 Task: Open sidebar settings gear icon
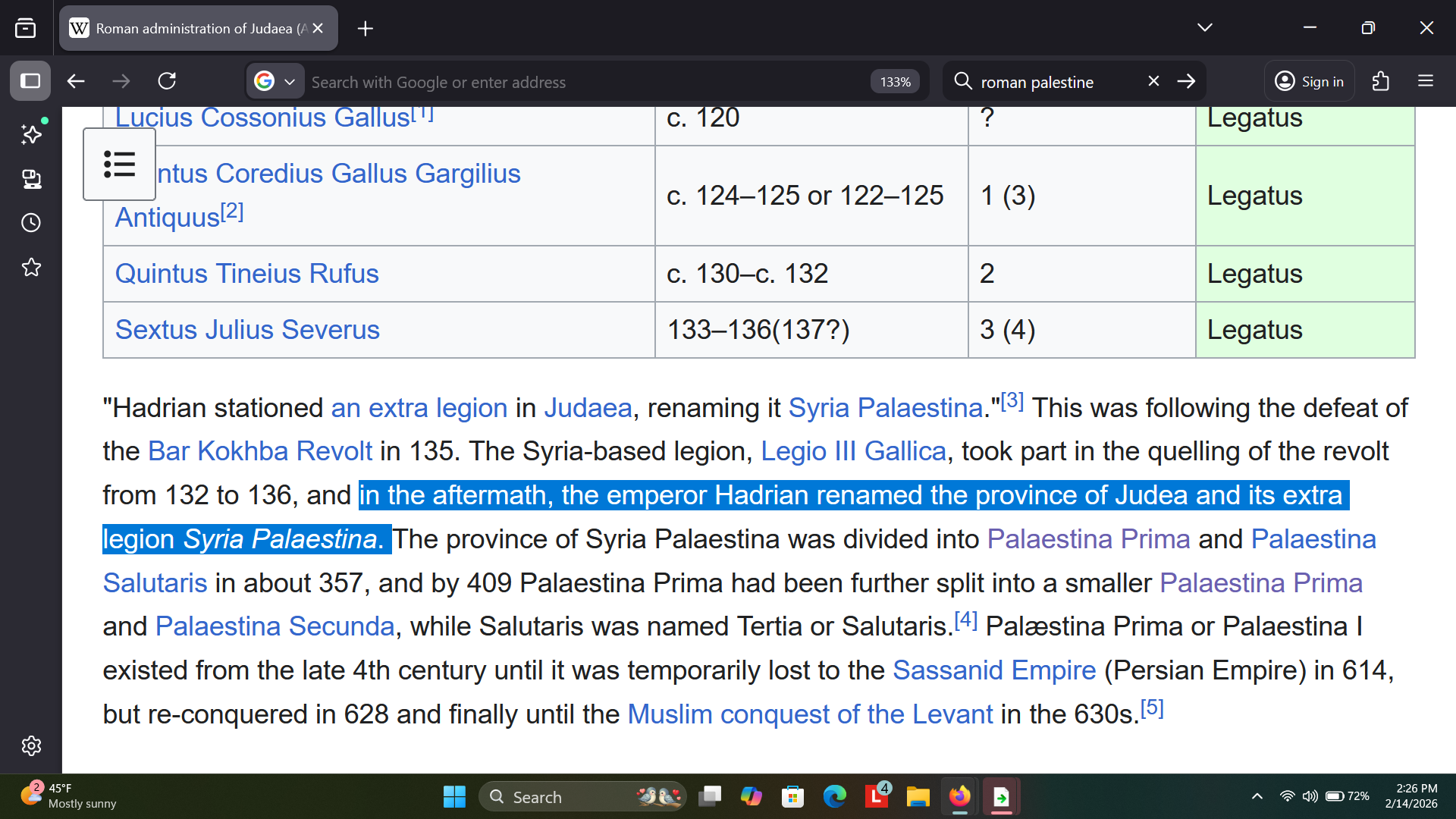[31, 745]
